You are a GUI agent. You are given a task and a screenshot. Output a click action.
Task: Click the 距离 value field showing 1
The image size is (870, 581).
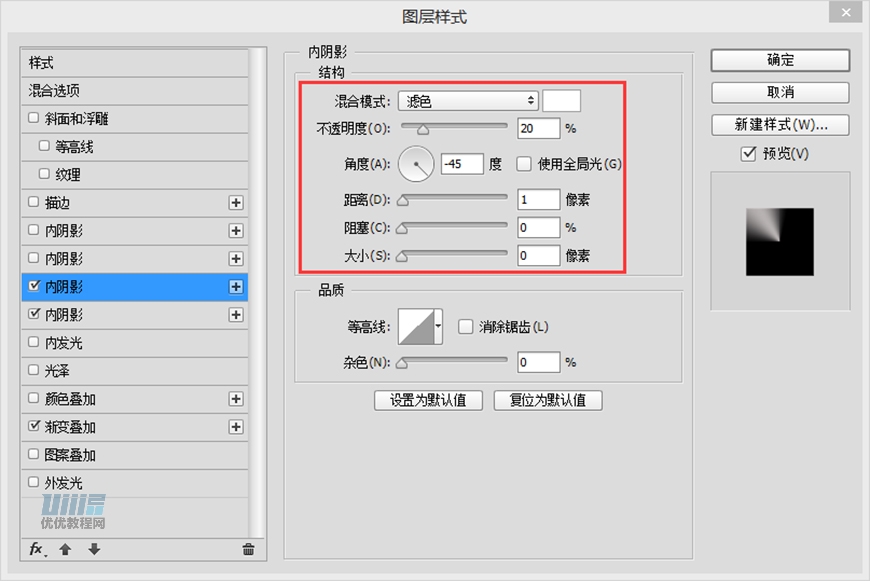(539, 199)
